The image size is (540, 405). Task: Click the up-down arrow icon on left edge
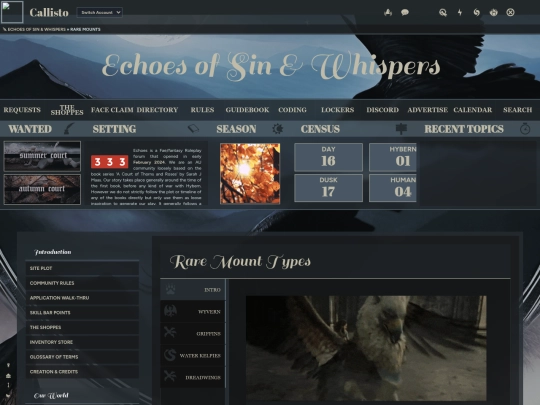(8, 385)
